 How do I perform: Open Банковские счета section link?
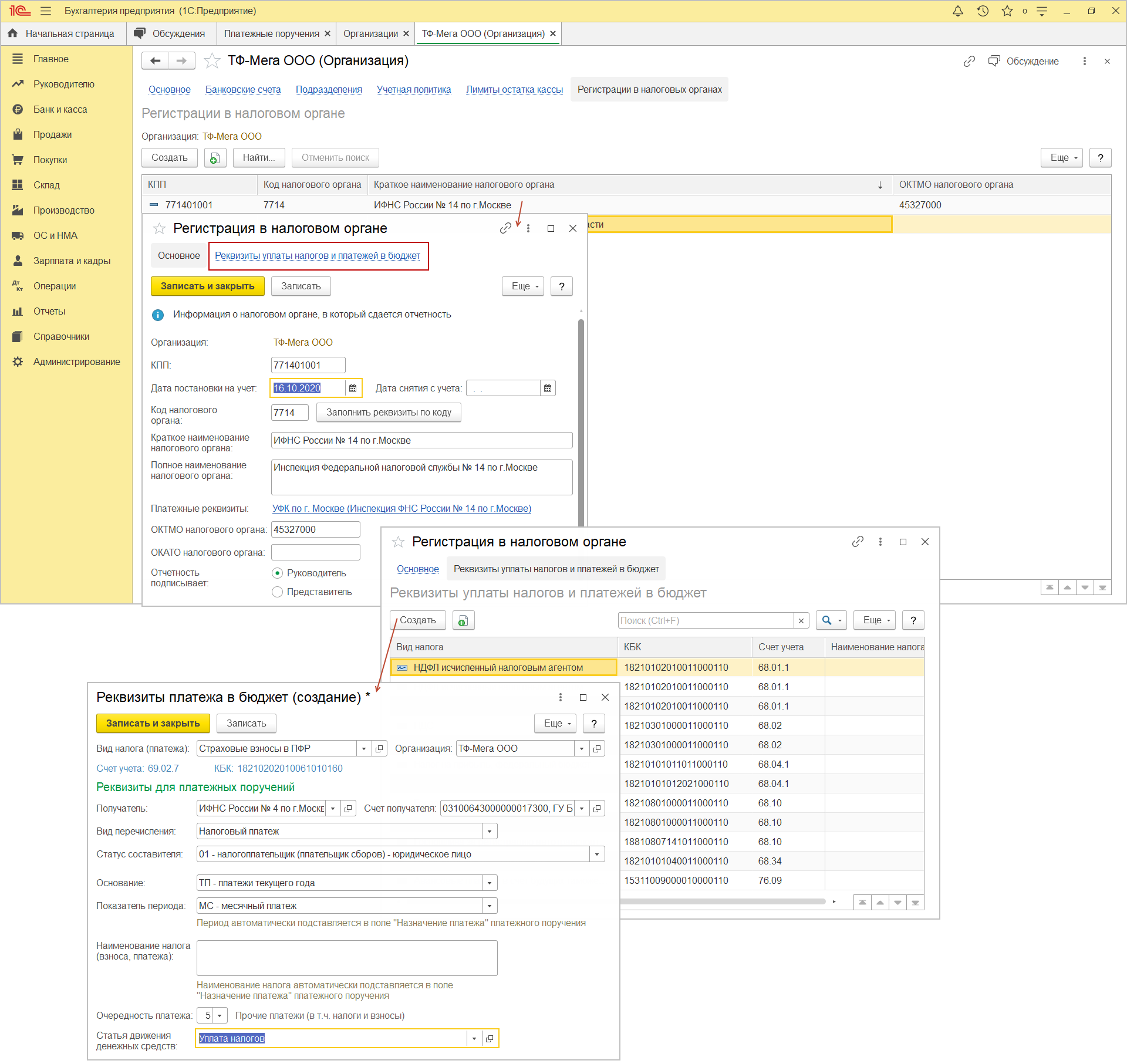(x=243, y=90)
